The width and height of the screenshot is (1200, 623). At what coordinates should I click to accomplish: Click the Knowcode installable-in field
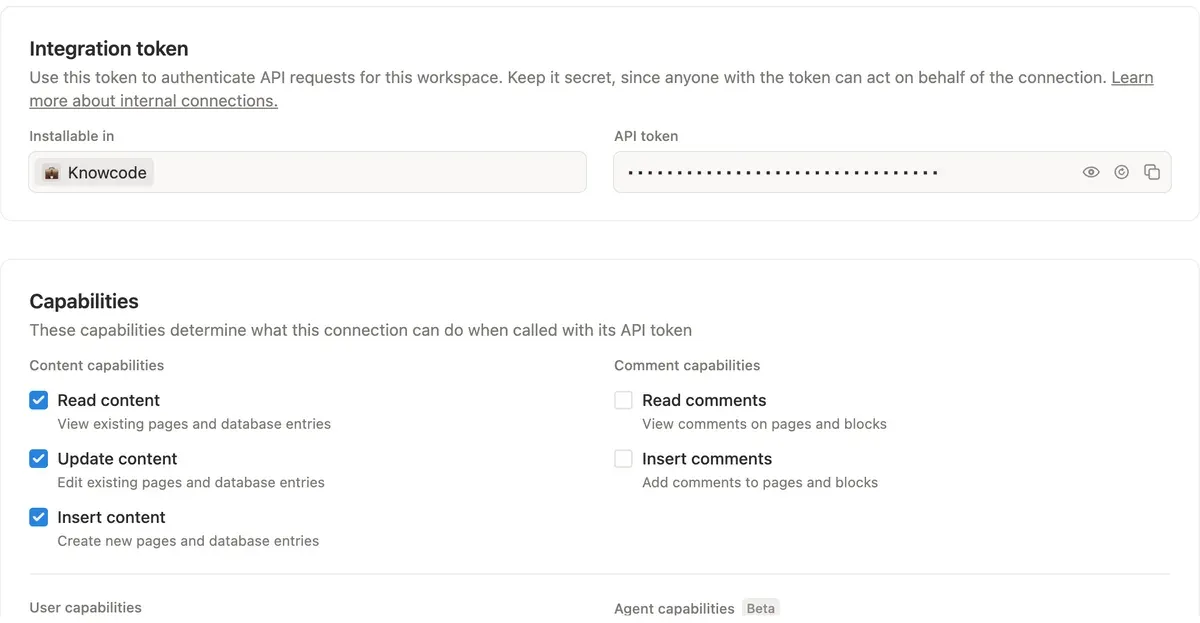coord(307,172)
